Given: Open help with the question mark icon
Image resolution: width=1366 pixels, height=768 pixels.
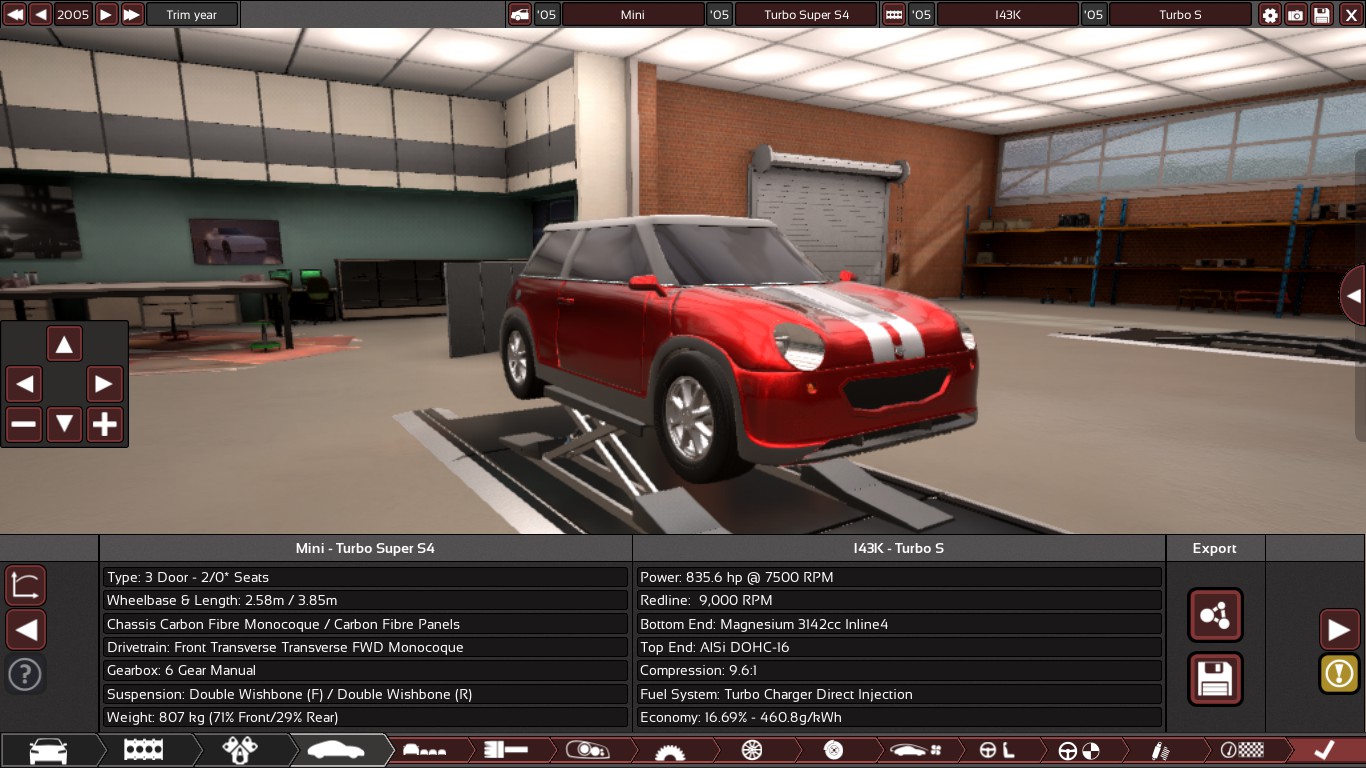Looking at the screenshot, I should click(25, 674).
